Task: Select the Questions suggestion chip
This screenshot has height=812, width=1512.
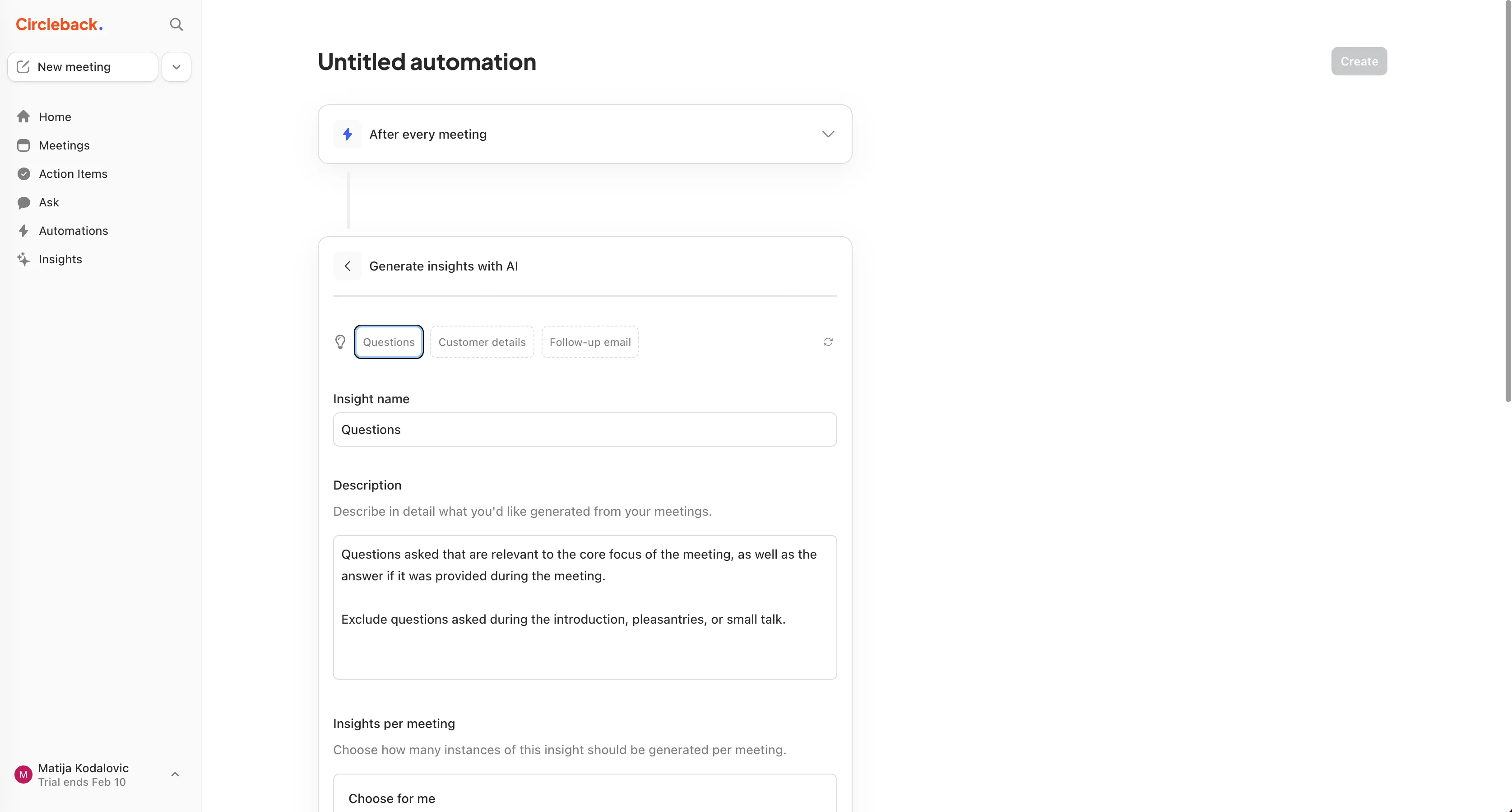Action: (389, 342)
